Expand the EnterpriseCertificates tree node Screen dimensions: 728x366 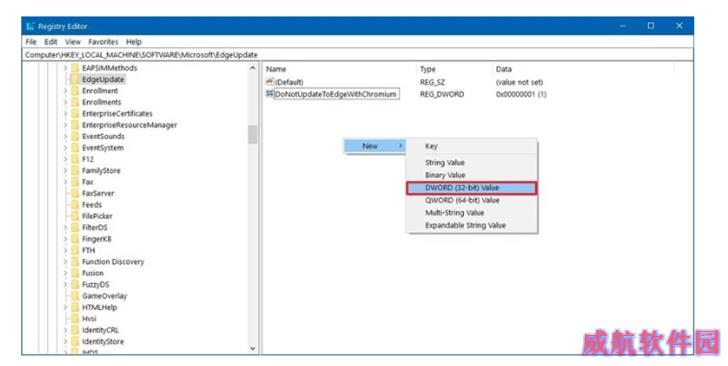pyautogui.click(x=65, y=113)
